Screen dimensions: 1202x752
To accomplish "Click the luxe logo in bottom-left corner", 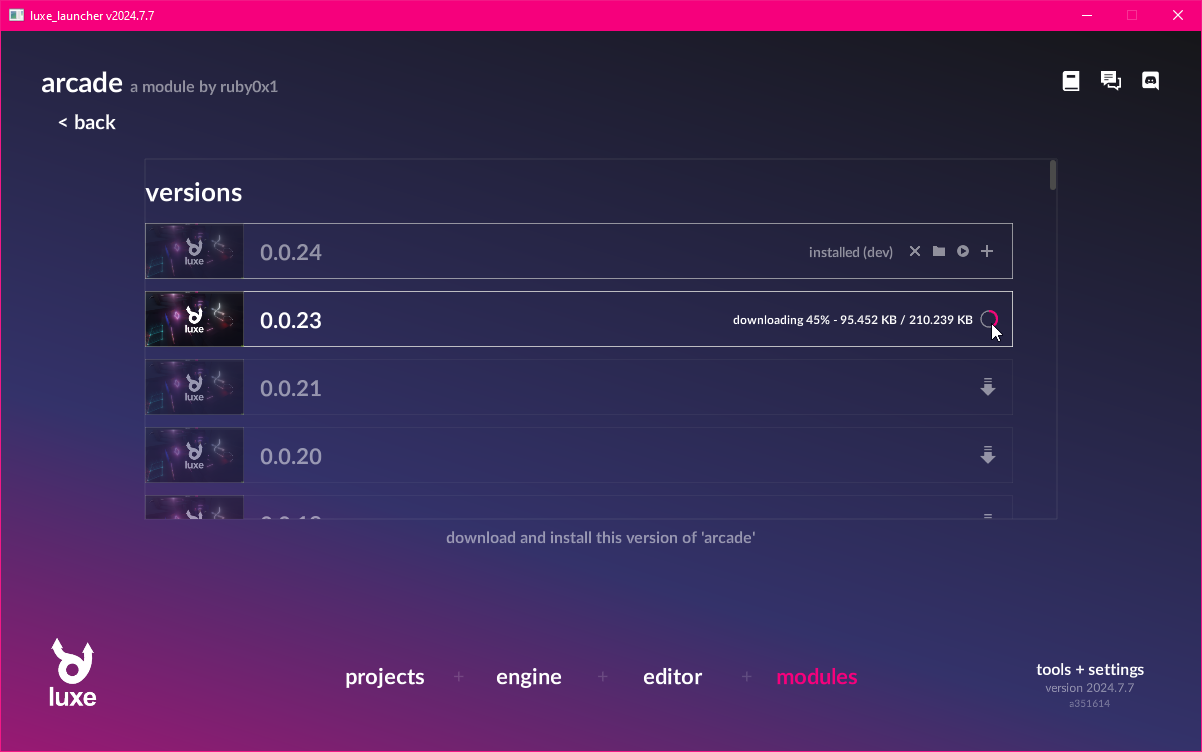I will tap(72, 672).
